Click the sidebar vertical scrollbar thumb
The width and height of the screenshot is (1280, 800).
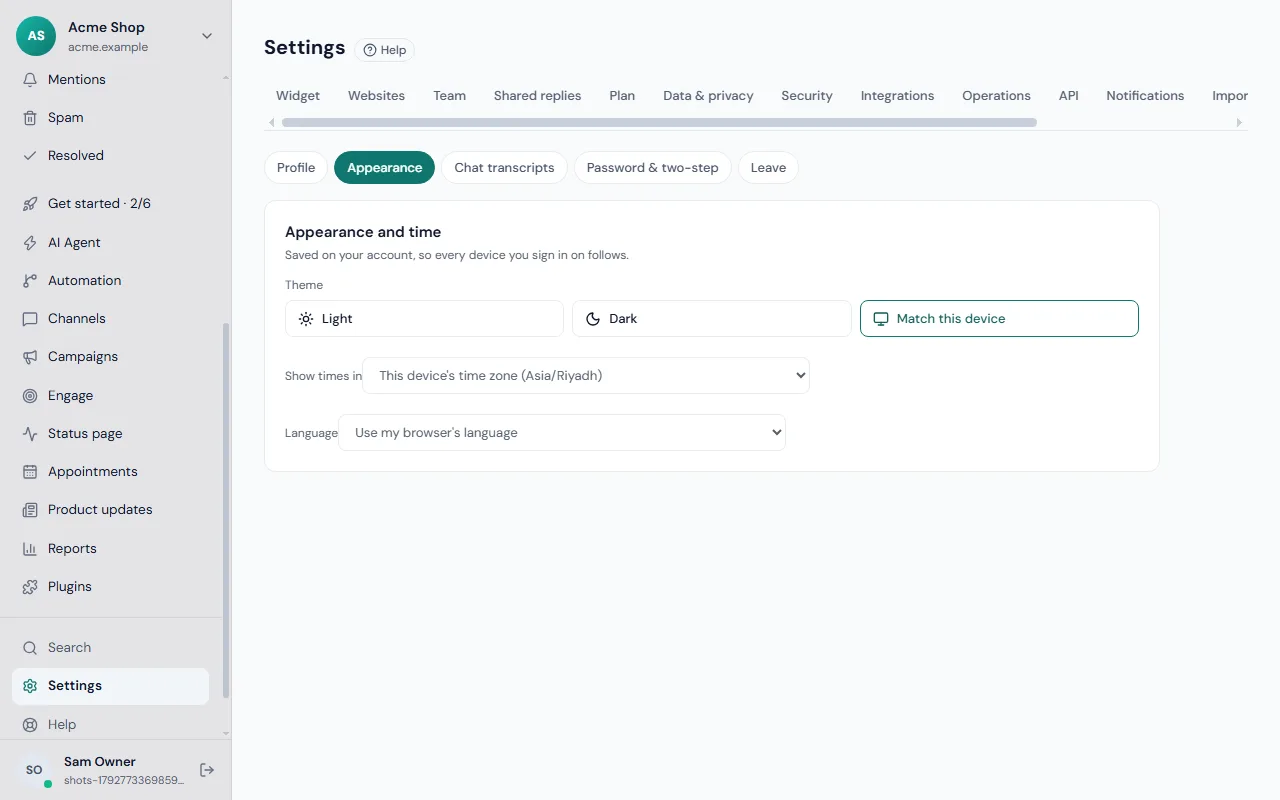coord(226,510)
